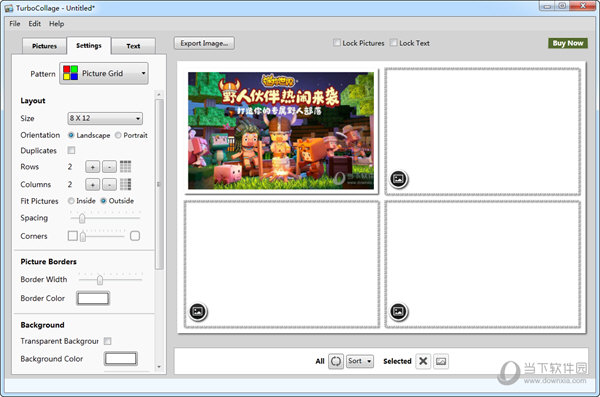Click the Border Width slider handle

[x=100, y=280]
